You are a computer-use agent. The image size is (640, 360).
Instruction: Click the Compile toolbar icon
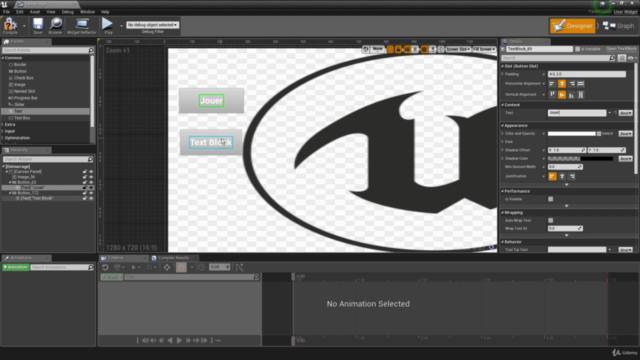coord(10,26)
